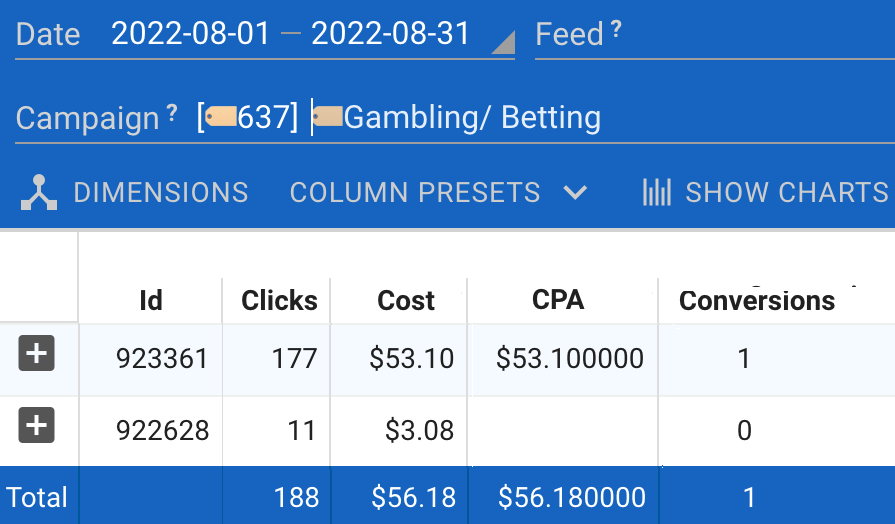The width and height of the screenshot is (895, 524).
Task: Click the Feed help question mark
Action: pos(616,31)
